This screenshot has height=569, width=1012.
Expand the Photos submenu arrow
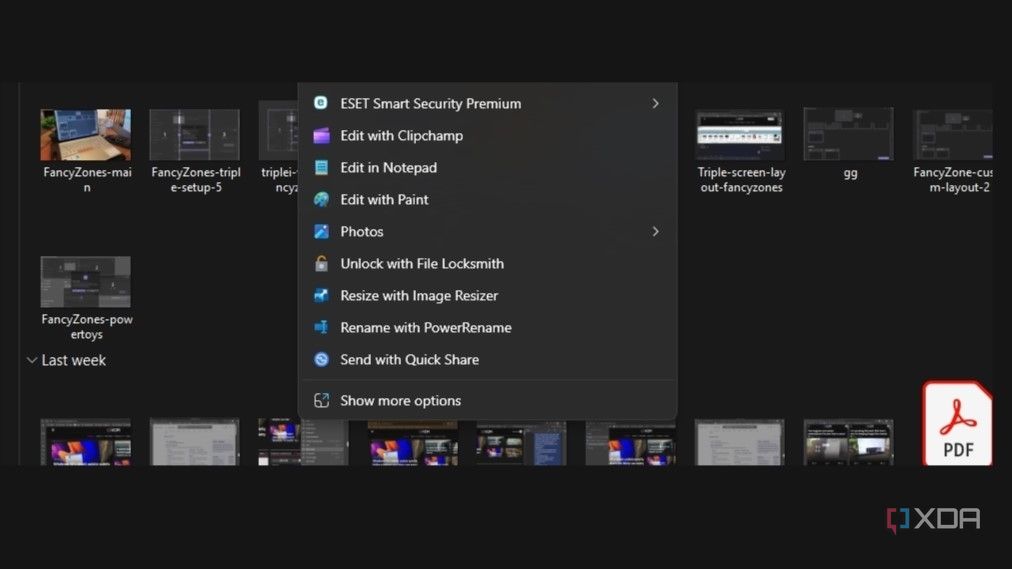pos(655,232)
